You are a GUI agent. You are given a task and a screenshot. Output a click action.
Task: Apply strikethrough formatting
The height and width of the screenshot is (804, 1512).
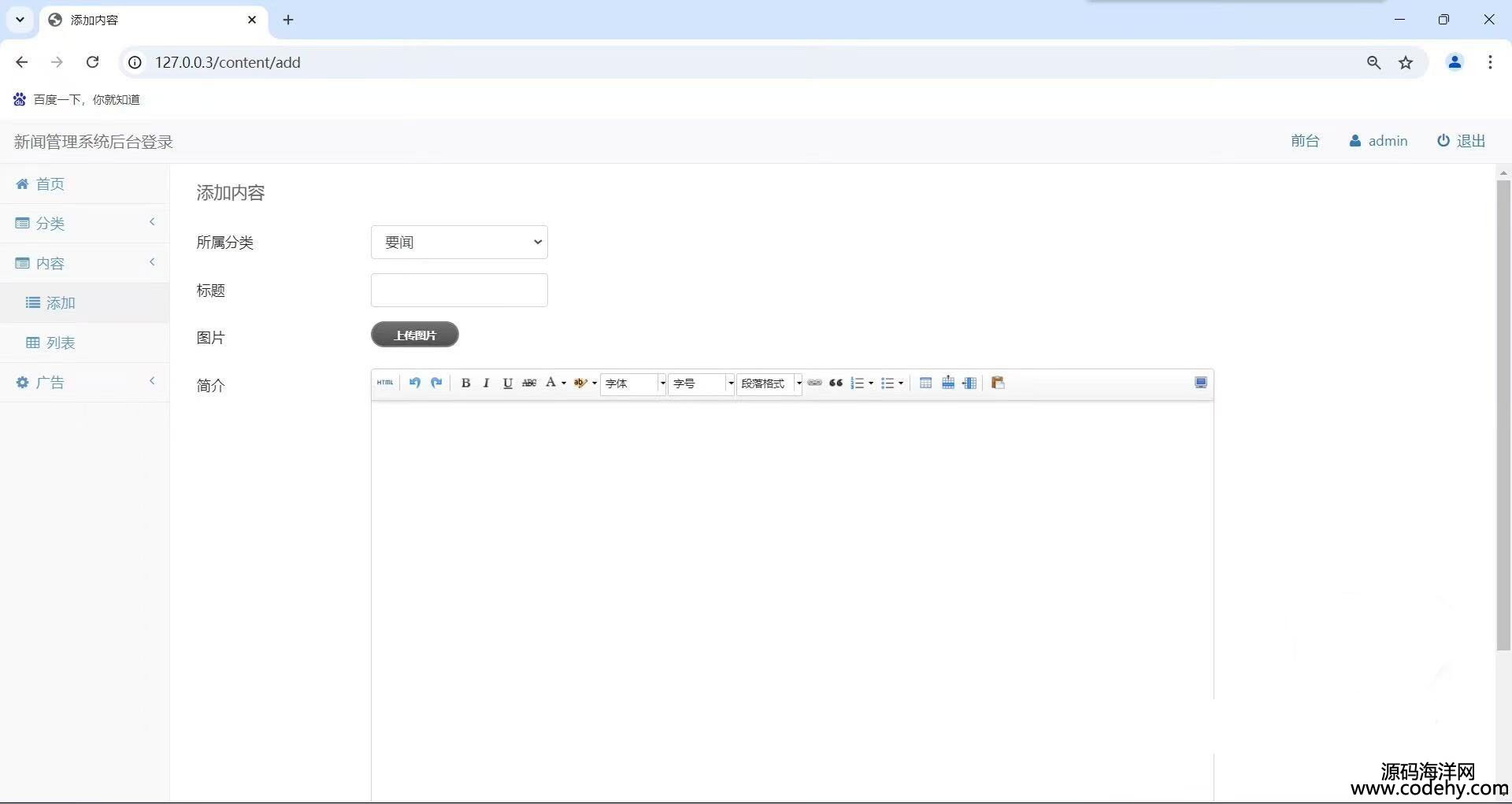(529, 383)
